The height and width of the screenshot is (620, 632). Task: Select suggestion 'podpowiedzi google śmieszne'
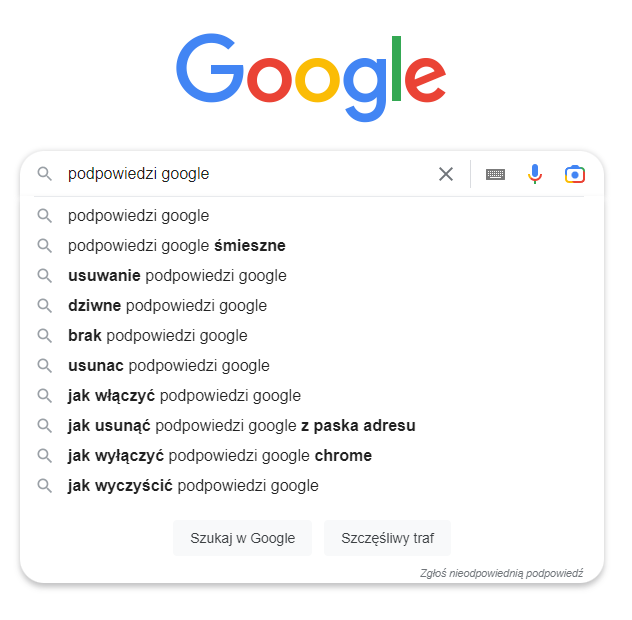177,245
